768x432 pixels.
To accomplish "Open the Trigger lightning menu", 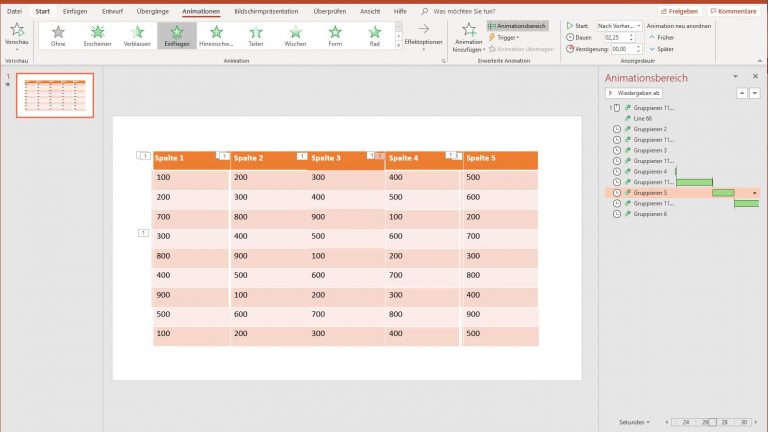I will [504, 37].
